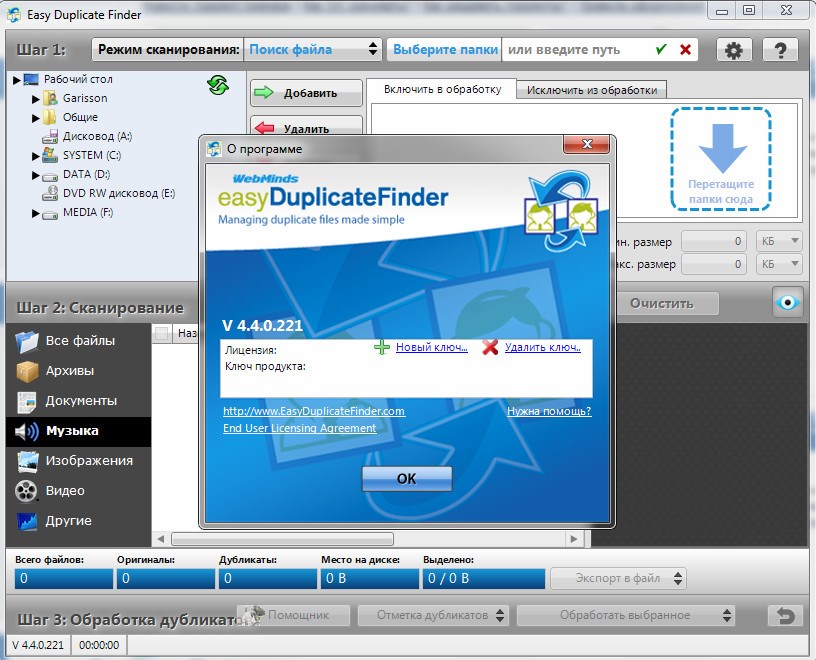This screenshot has height=660, width=816.
Task: Switch to the Исключить из обработки tab
Action: click(x=592, y=90)
